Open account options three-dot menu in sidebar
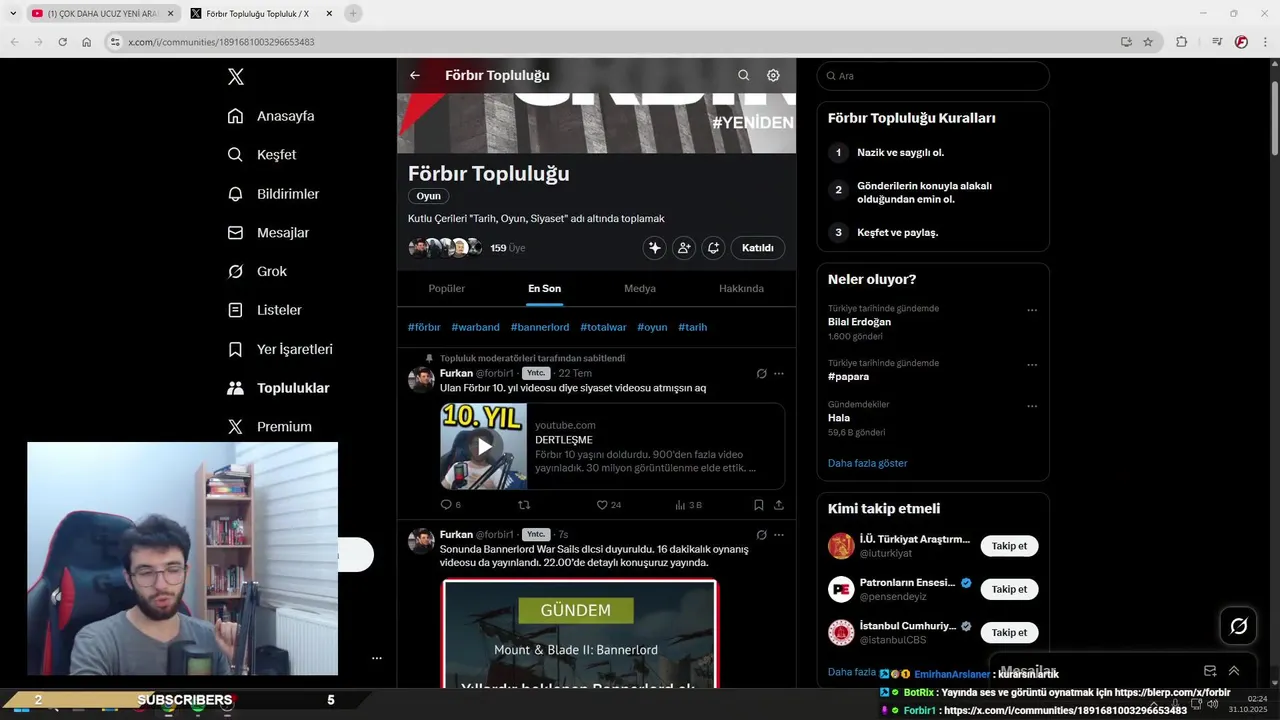 click(377, 658)
